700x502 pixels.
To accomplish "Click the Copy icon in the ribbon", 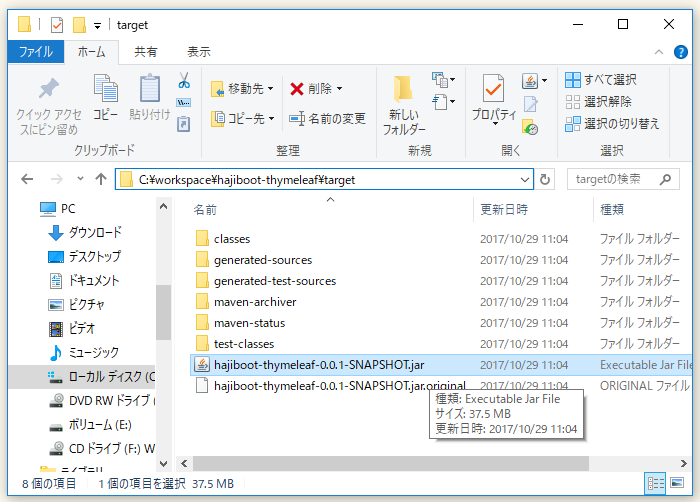I will [105, 88].
